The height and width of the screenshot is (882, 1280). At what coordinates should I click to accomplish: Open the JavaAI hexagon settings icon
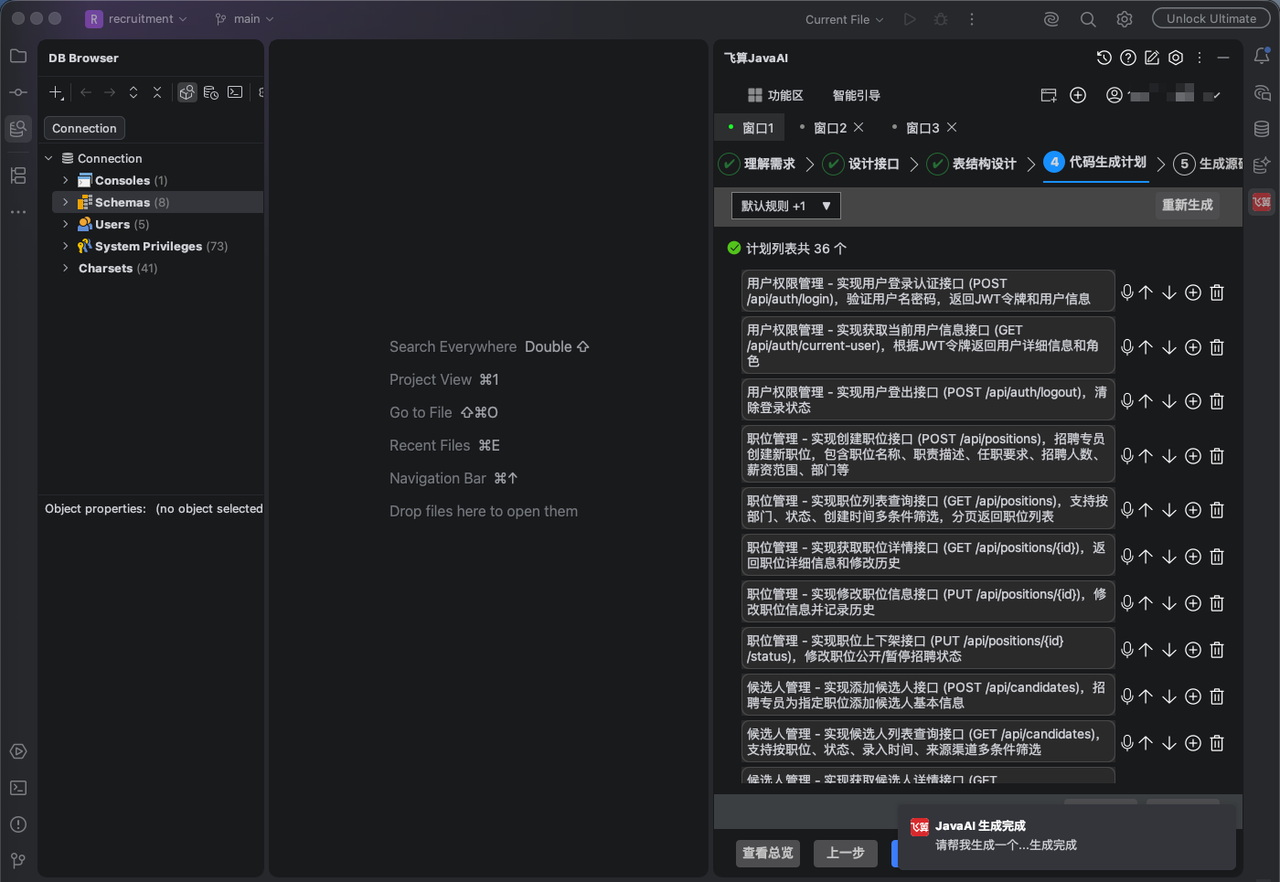1176,58
